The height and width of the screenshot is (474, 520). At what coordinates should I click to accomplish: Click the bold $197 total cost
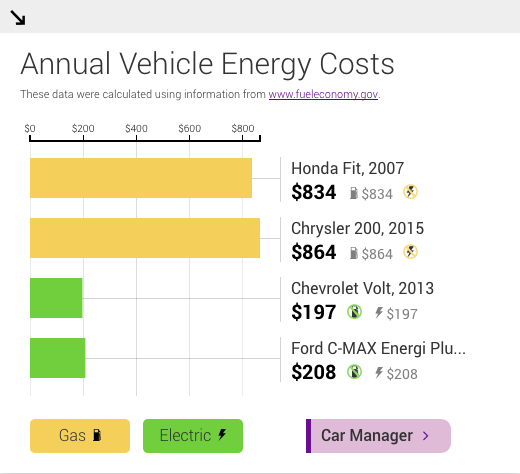pyautogui.click(x=314, y=312)
